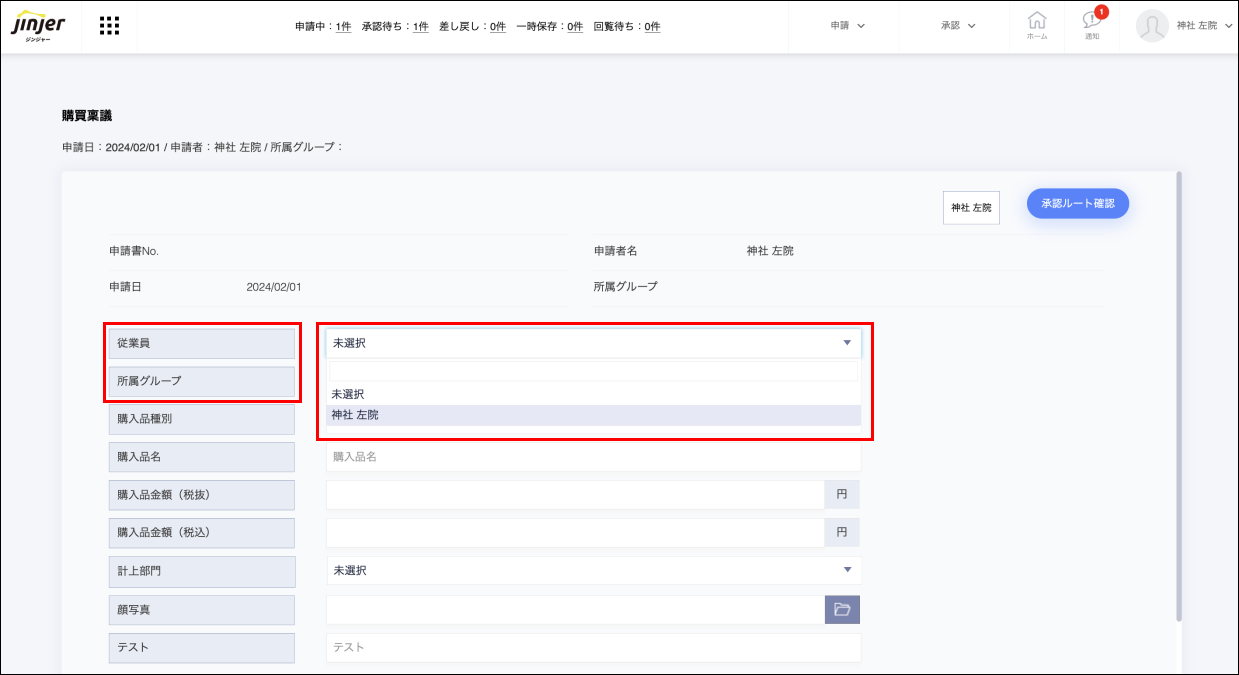Open the 計上部門 未選択 dropdown
The height and width of the screenshot is (675, 1239).
click(593, 571)
